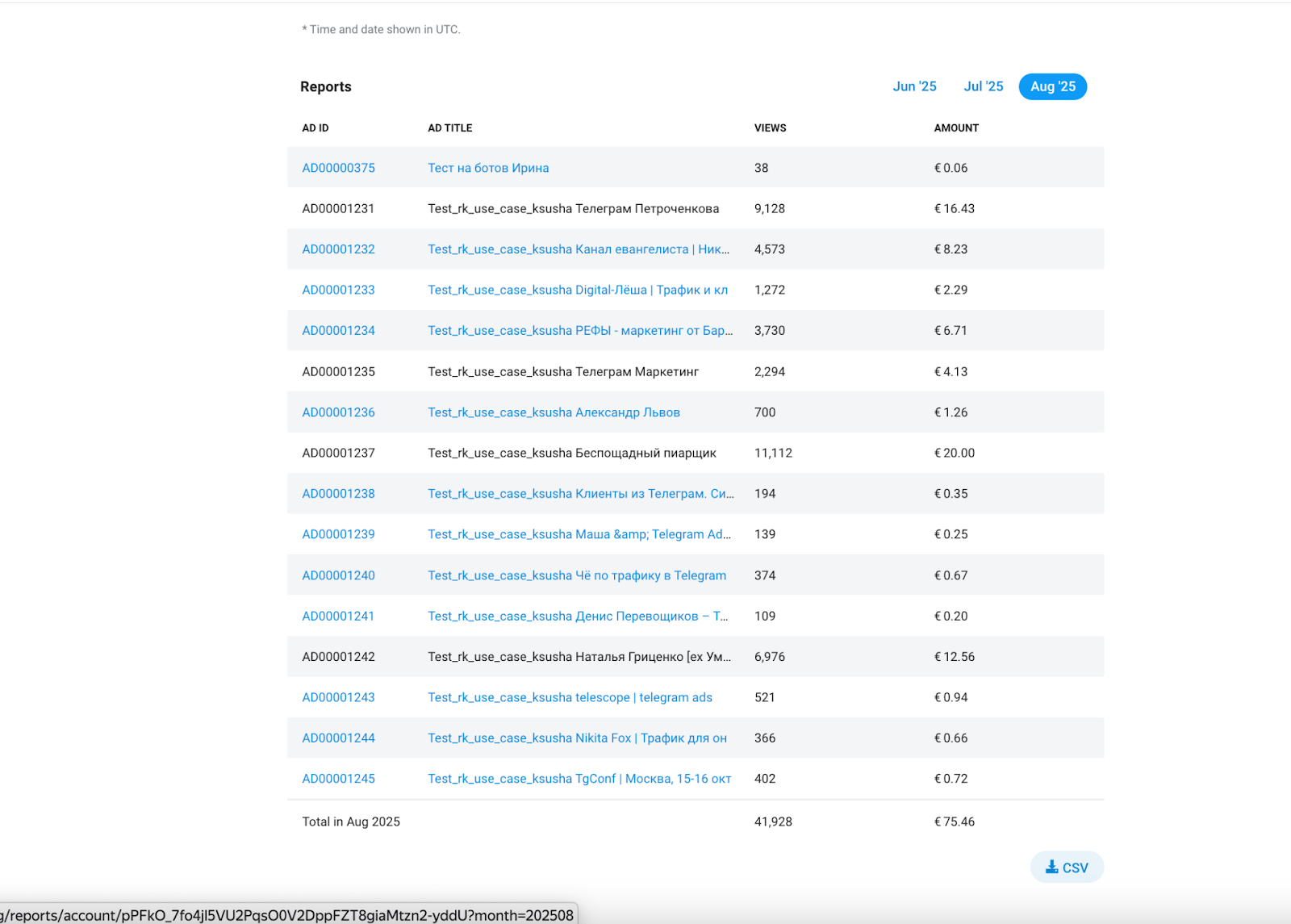Open ad ID AD00001240

[338, 575]
